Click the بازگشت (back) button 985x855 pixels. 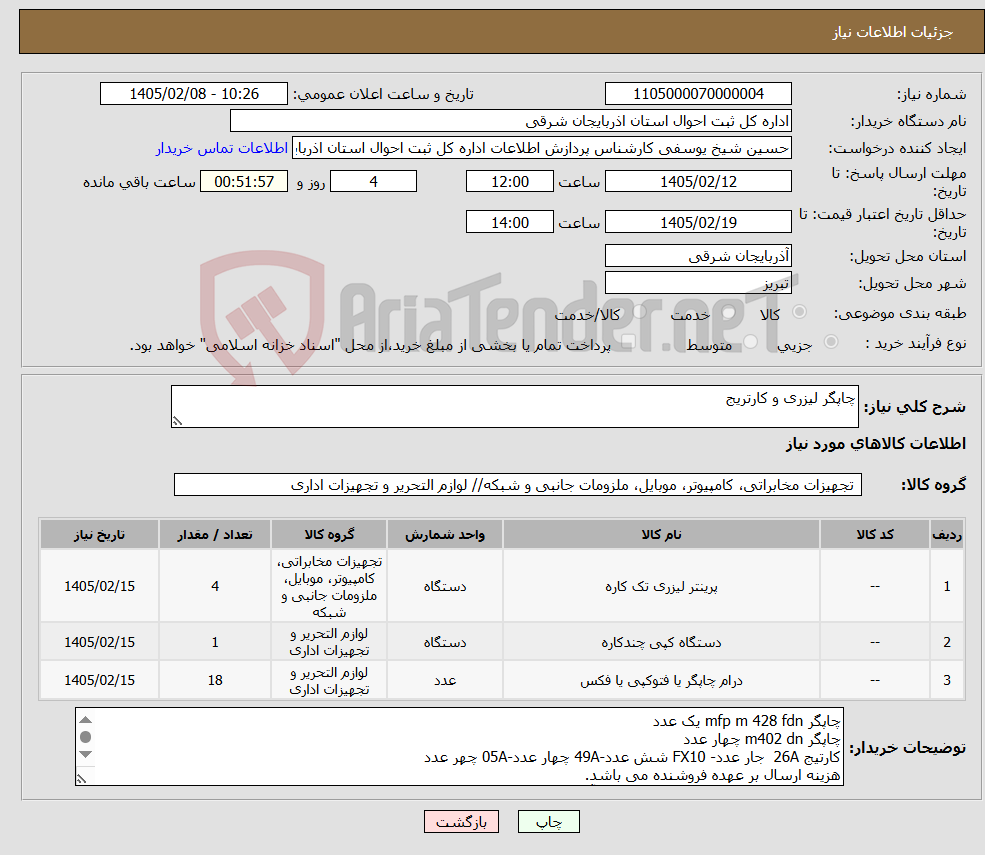[x=461, y=822]
